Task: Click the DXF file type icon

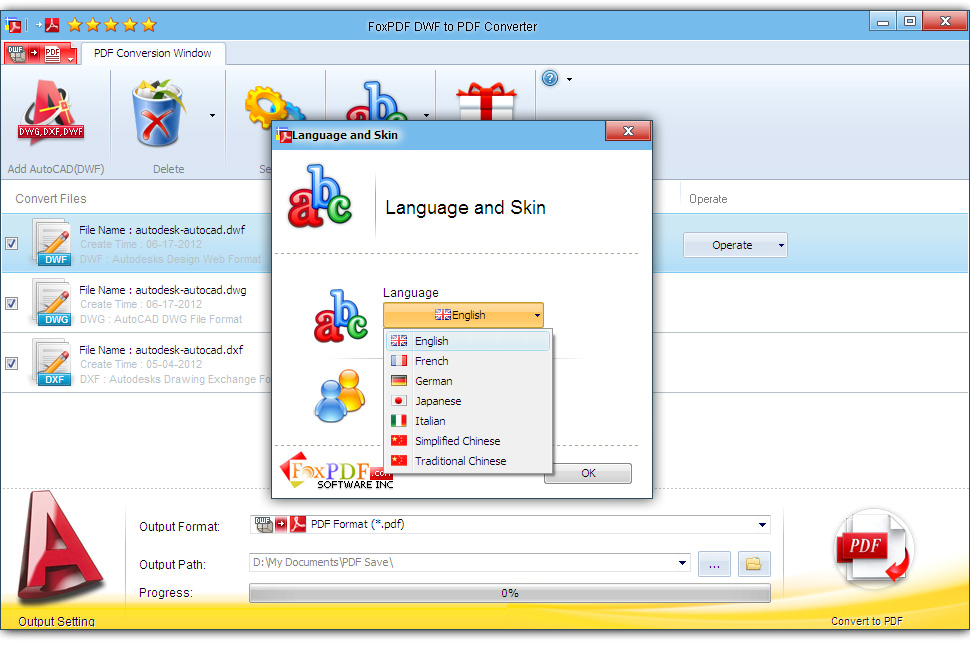Action: point(51,363)
